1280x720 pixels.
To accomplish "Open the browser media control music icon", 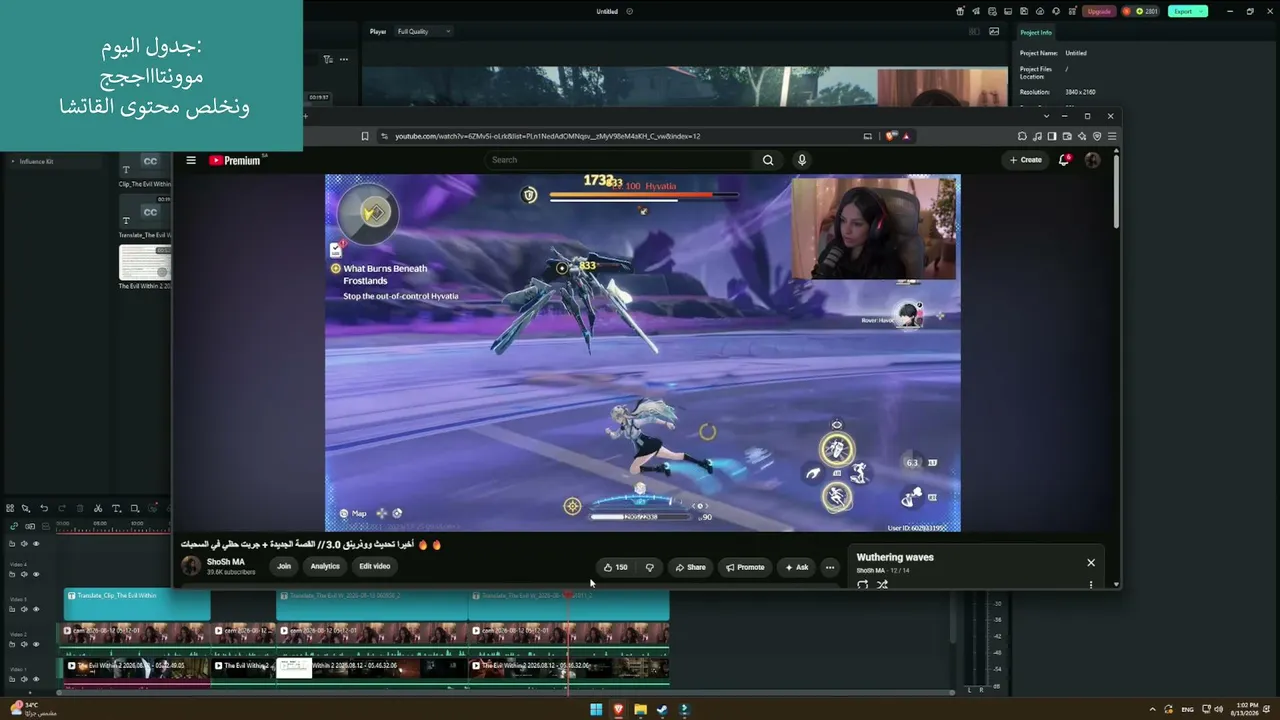I will 1037,136.
